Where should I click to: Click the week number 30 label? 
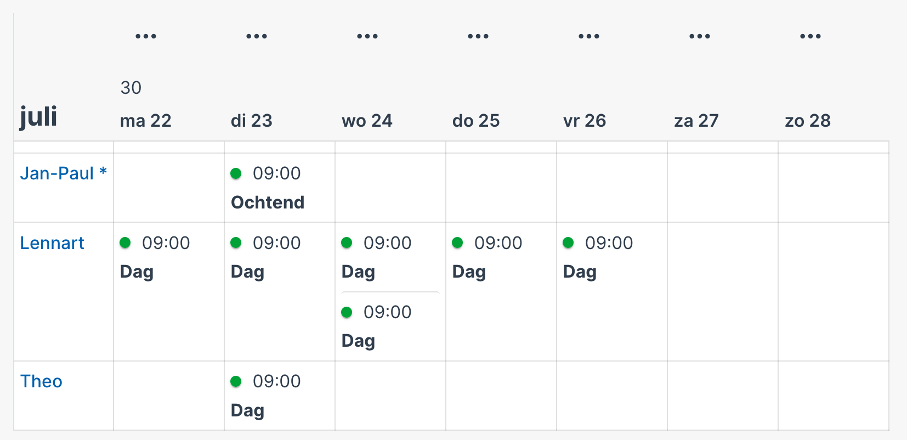131,88
